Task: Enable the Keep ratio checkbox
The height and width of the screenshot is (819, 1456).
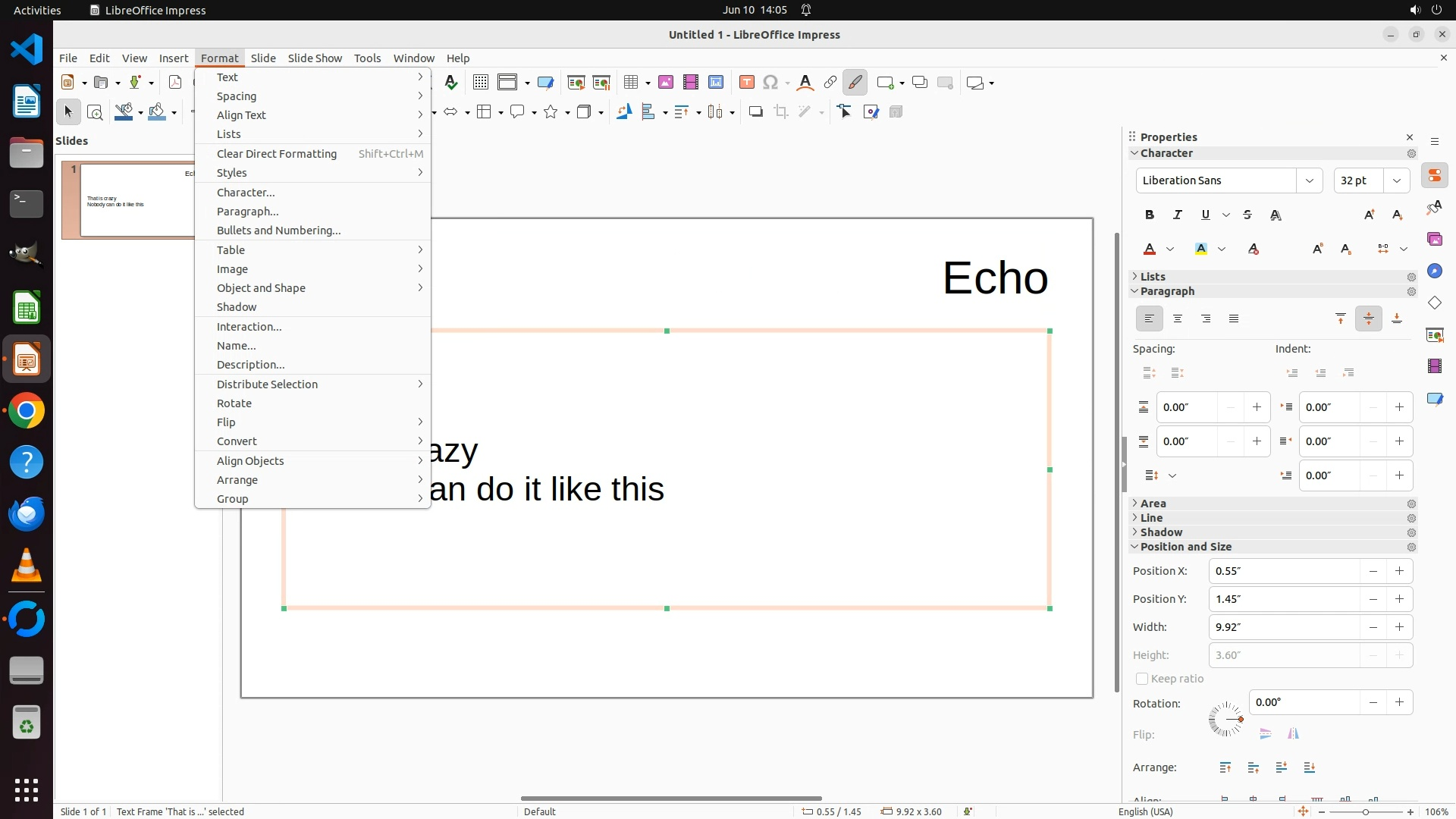Action: (x=1142, y=679)
